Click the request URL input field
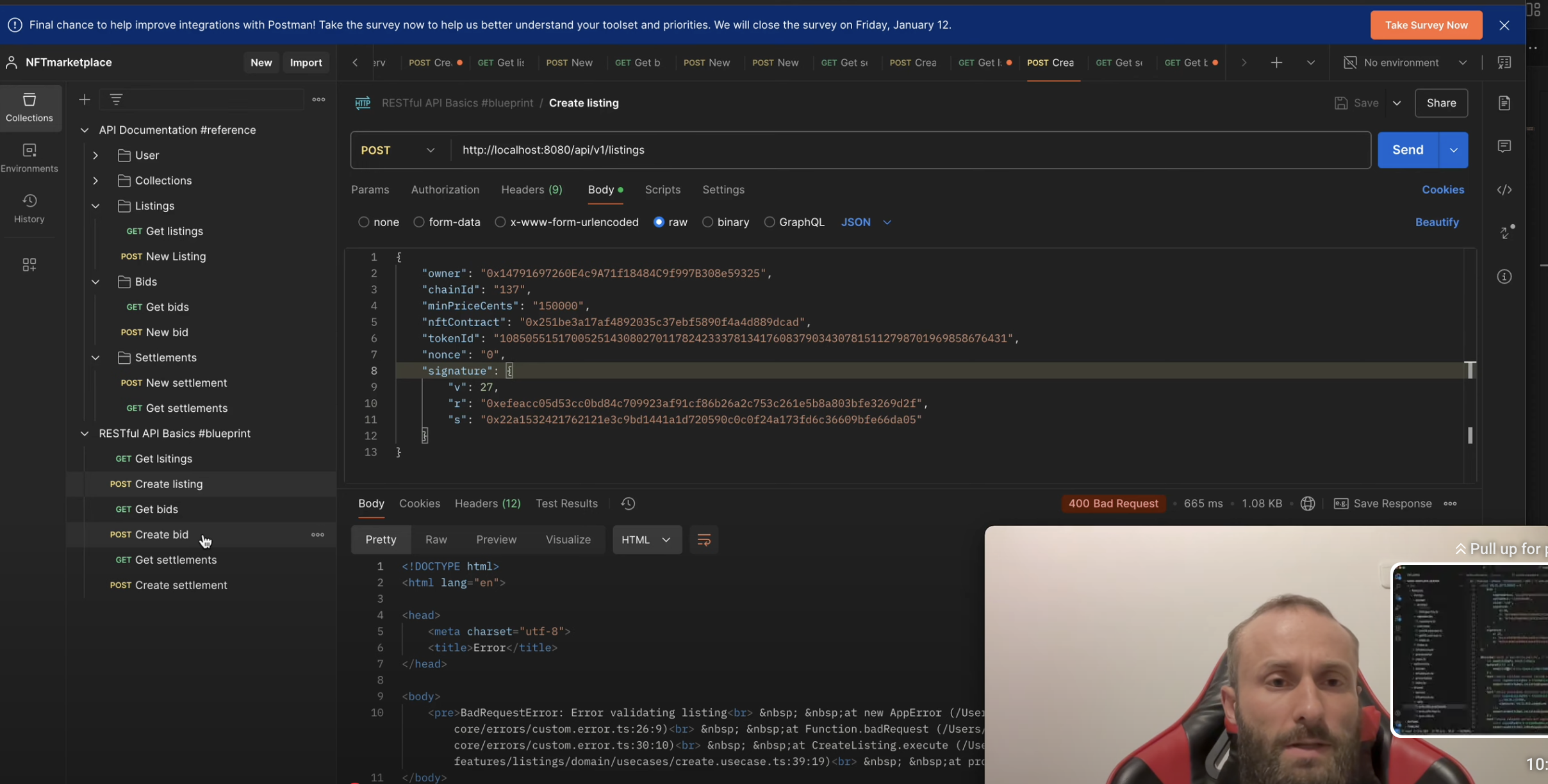The image size is (1548, 784). pyautogui.click(x=897, y=150)
